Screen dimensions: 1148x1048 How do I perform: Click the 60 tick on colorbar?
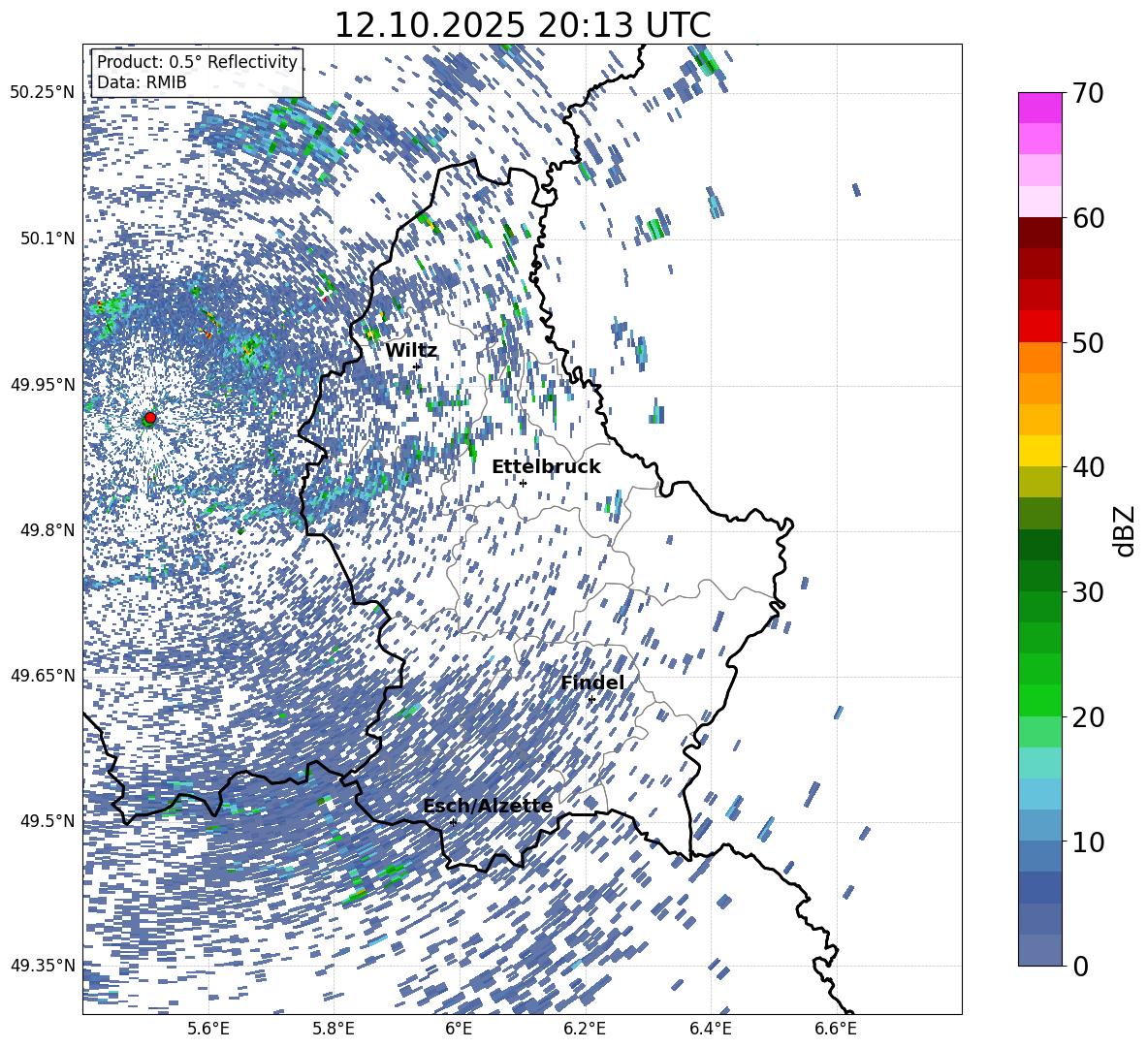[1088, 218]
